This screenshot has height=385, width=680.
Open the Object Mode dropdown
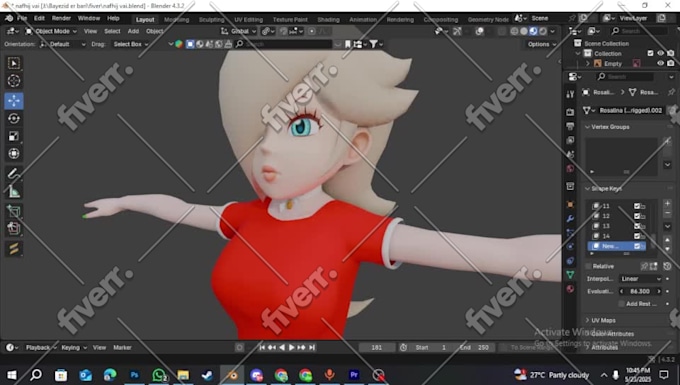click(x=51, y=31)
